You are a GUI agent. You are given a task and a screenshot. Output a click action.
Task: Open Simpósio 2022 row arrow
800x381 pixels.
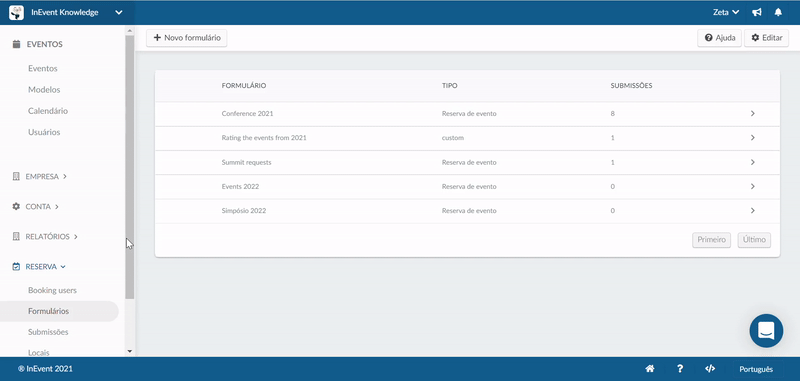(753, 211)
